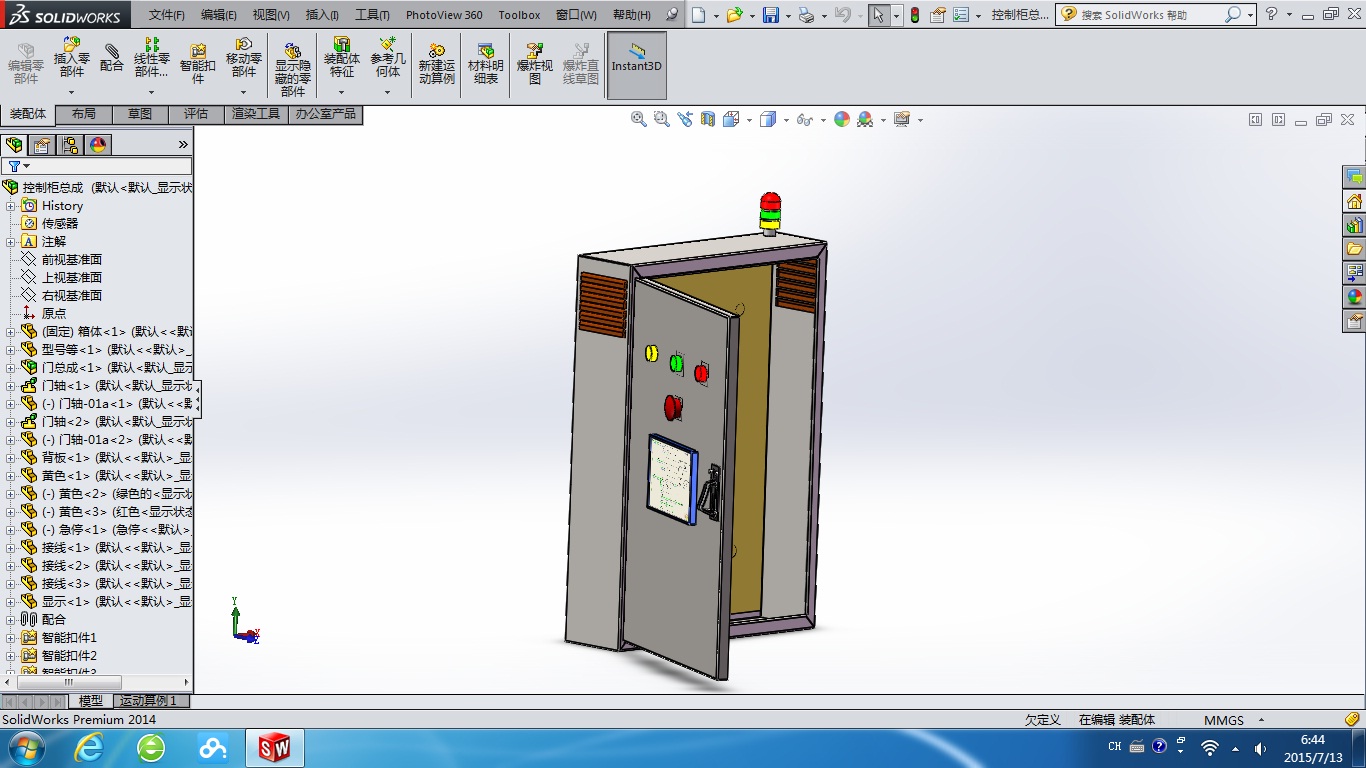Screen dimensions: 1366x768
Task: Switch to the 评估 tab
Action: coord(196,114)
